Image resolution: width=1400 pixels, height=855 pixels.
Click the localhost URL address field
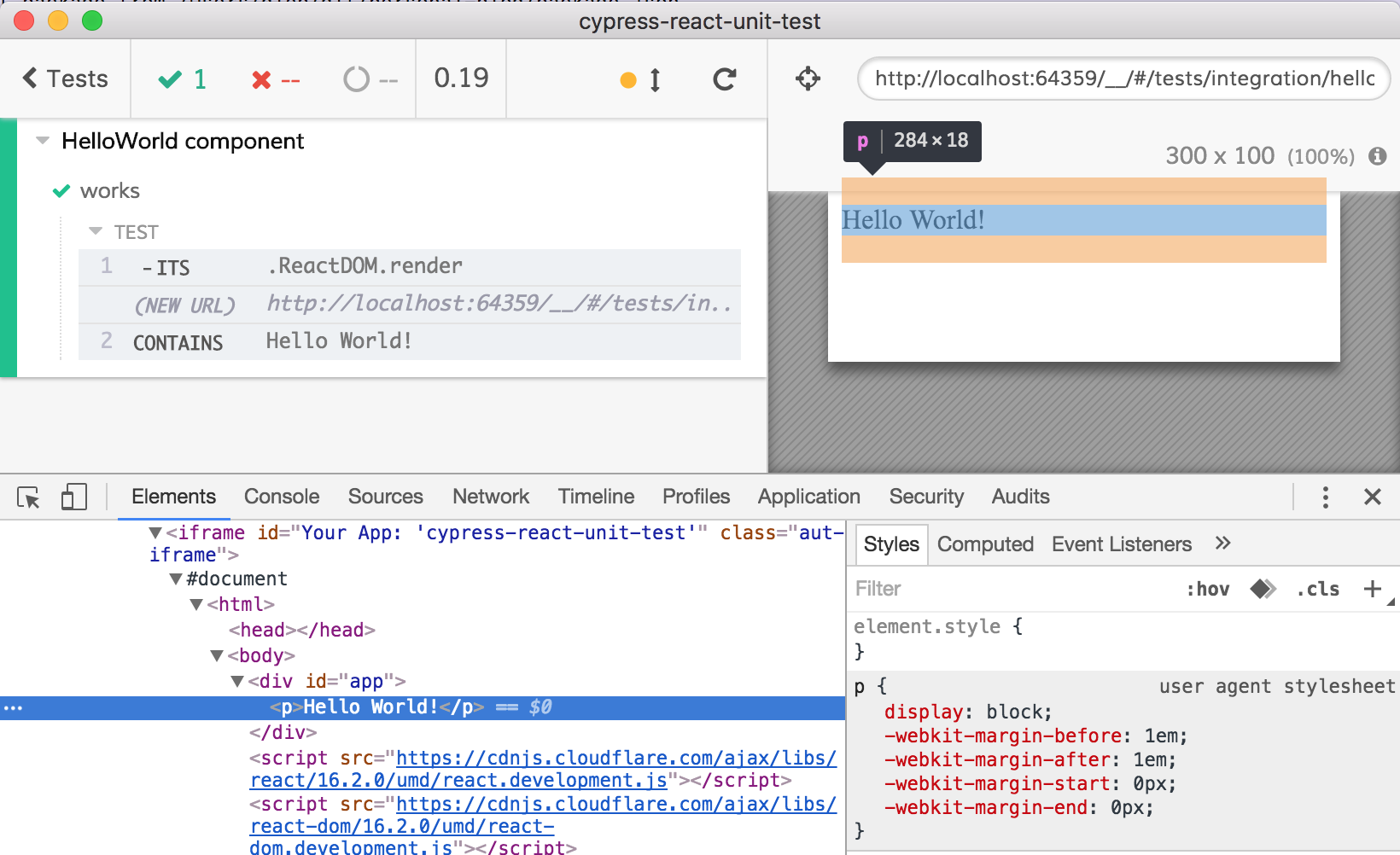(x=1123, y=79)
